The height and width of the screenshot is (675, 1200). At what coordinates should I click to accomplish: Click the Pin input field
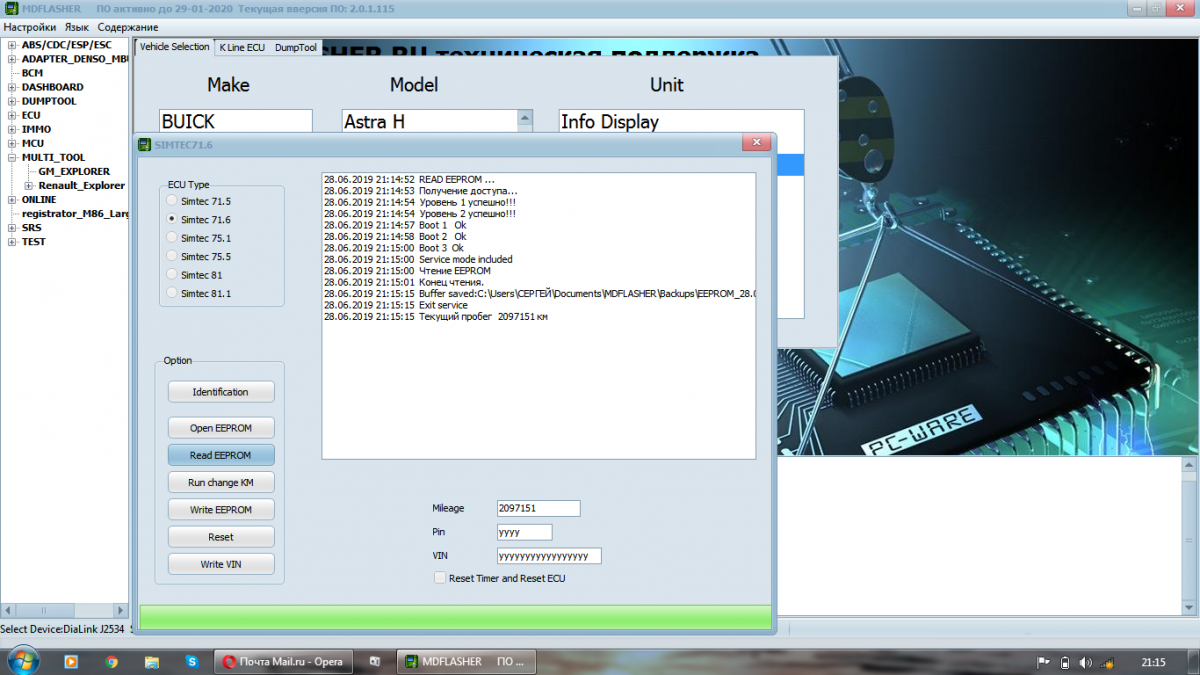tap(524, 532)
